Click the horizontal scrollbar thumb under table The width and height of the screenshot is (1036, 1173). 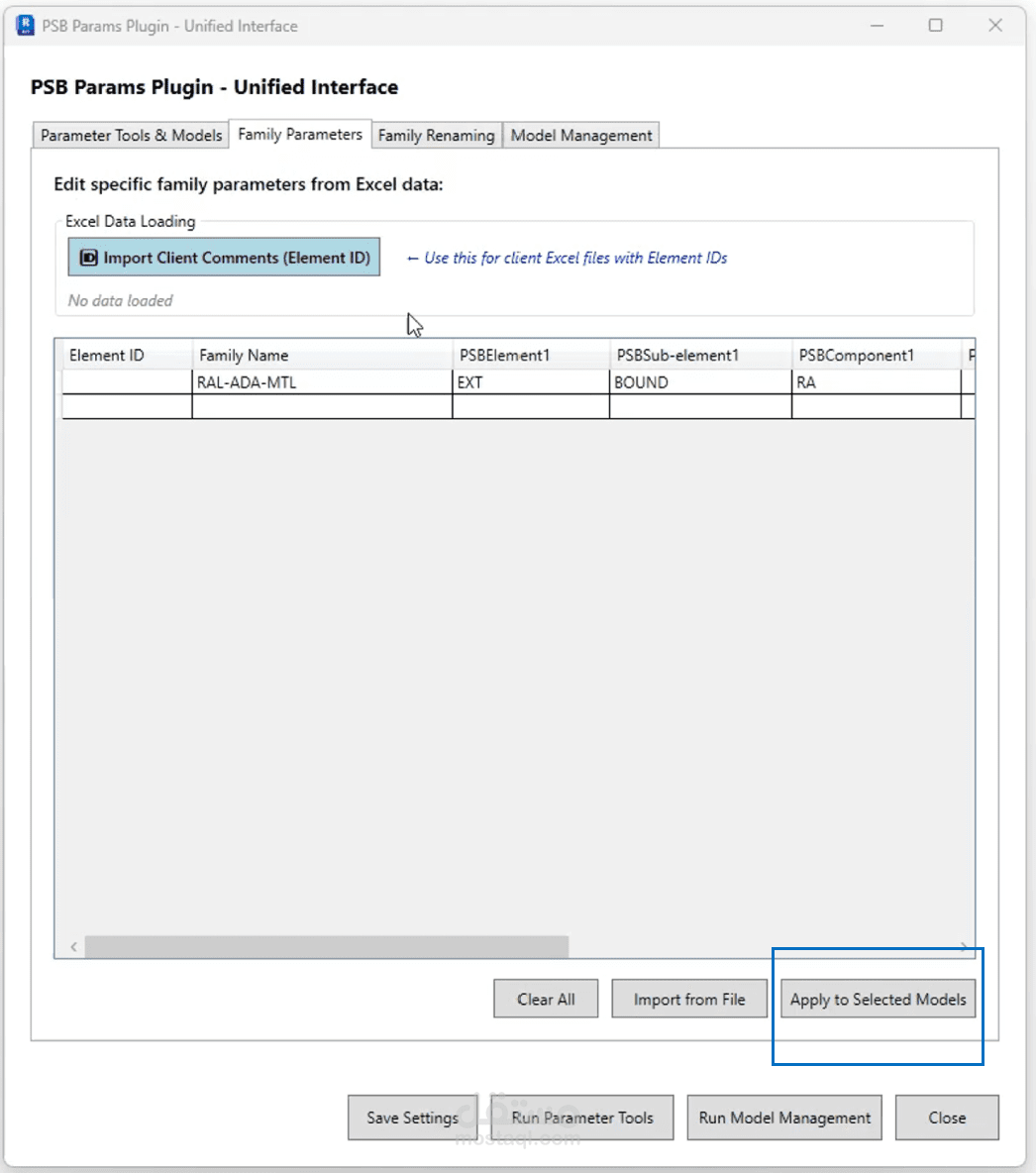tap(326, 946)
